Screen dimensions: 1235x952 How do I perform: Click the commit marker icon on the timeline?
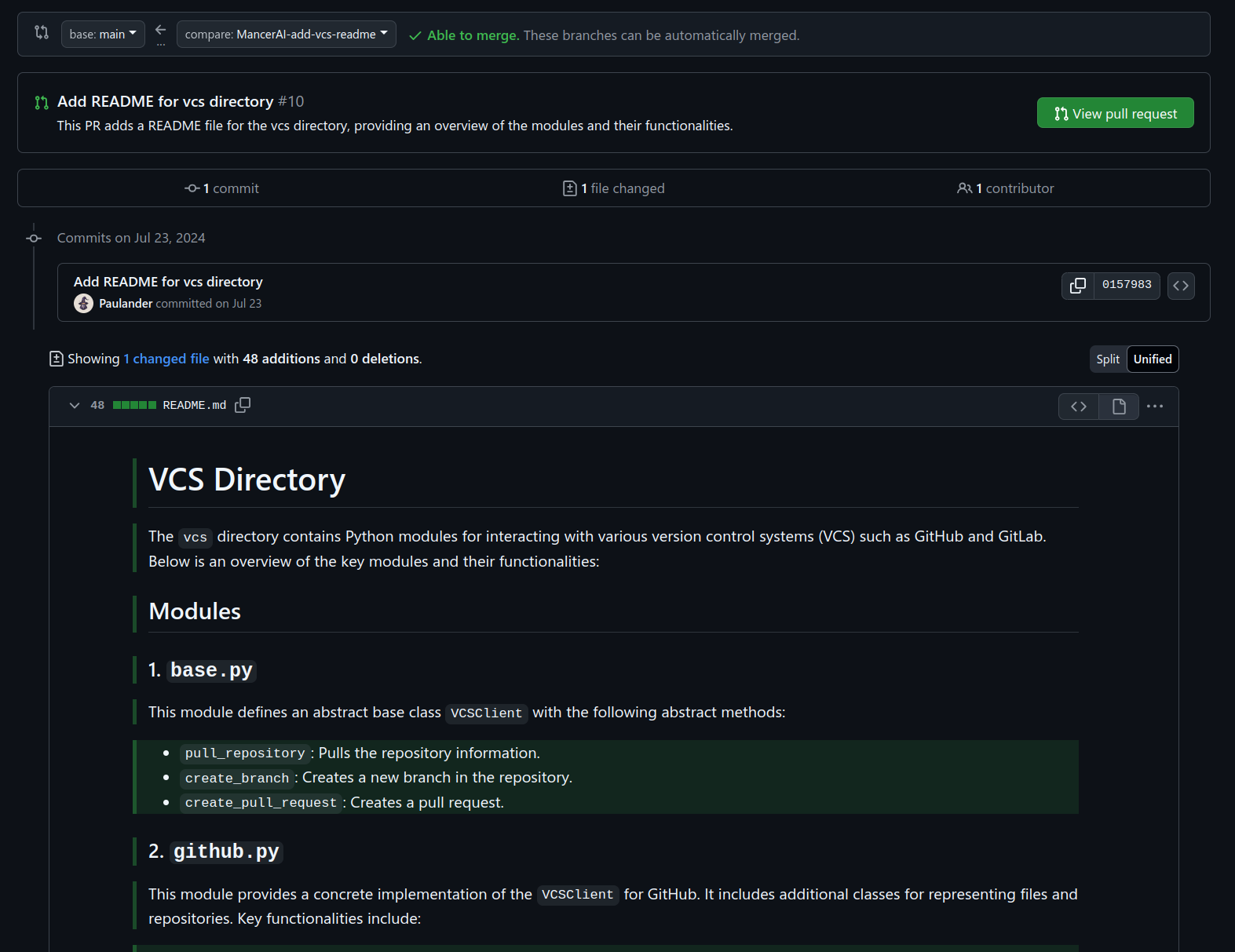coord(34,238)
